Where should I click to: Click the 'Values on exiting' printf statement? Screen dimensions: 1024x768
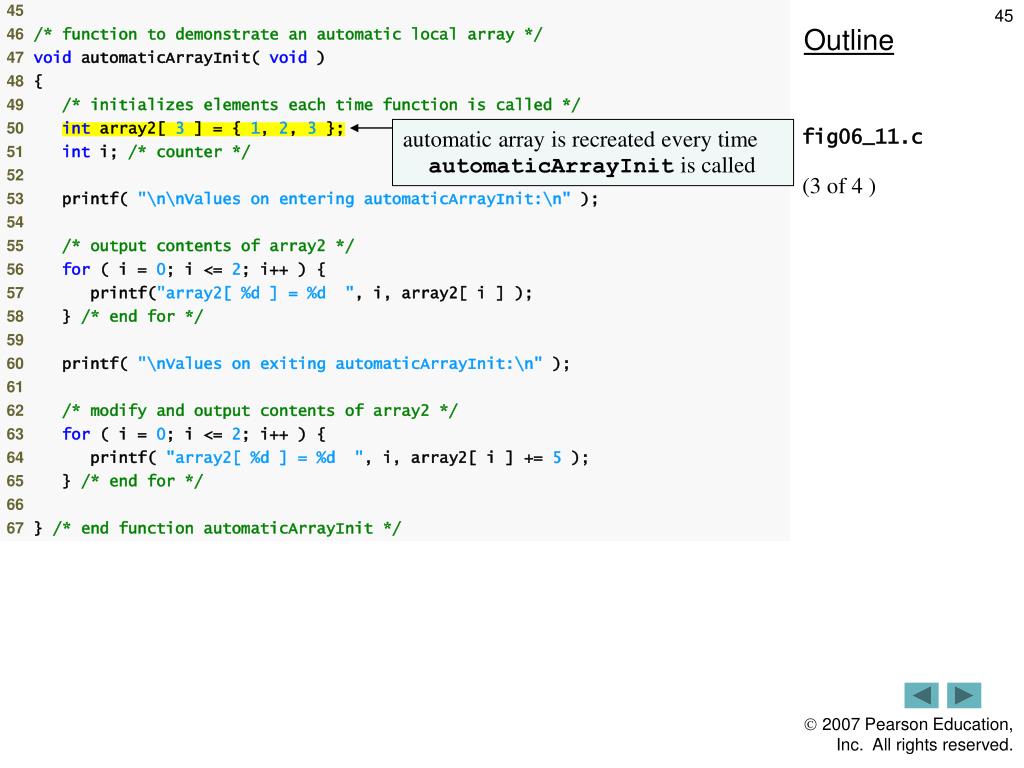click(x=316, y=363)
